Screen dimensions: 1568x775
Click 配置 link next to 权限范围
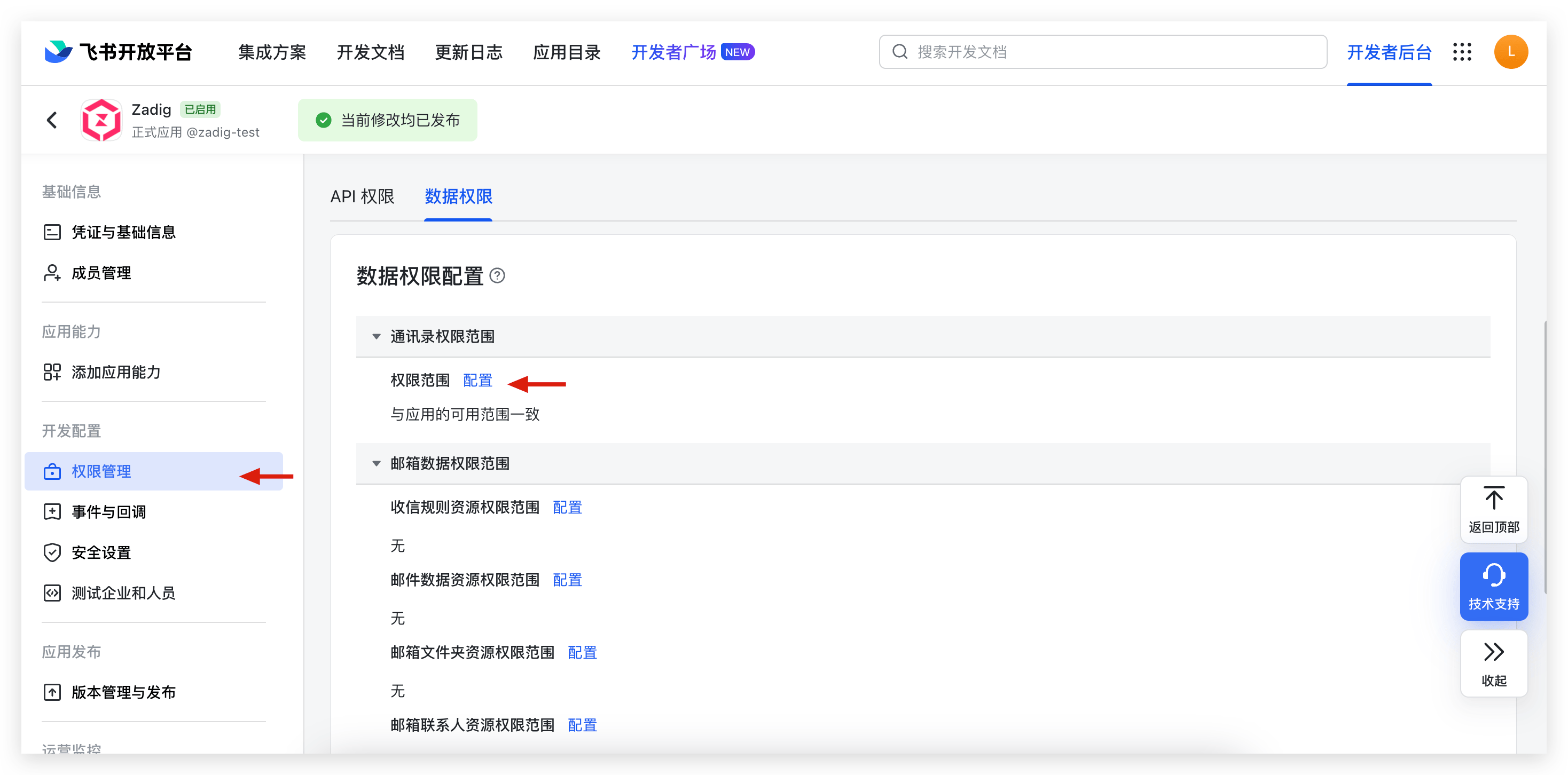(x=477, y=381)
